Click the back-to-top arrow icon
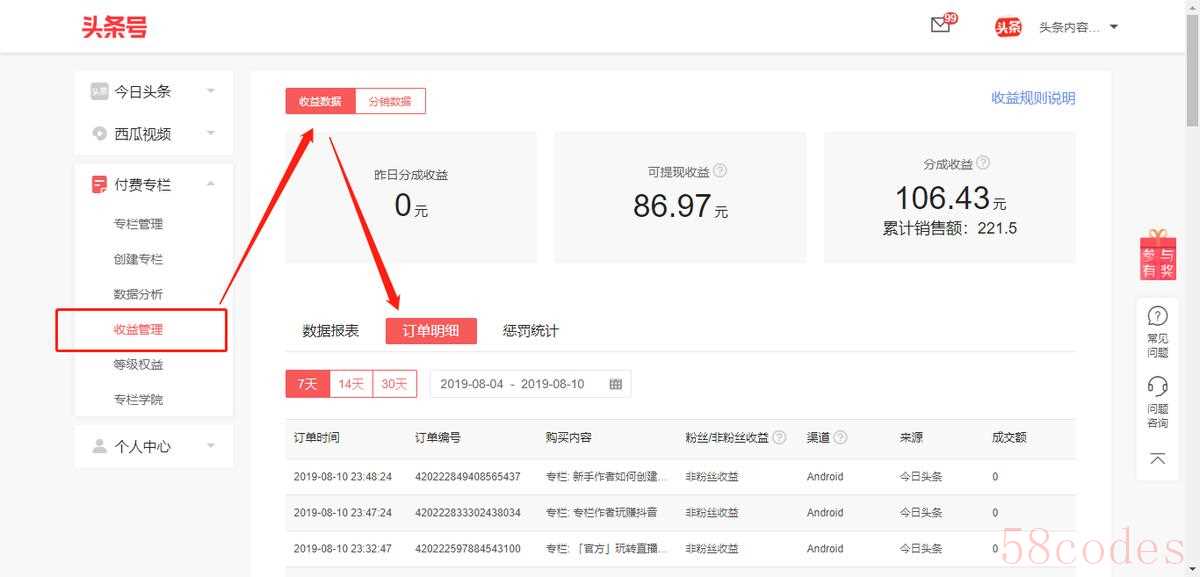Viewport: 1200px width, 577px height. coord(1157,458)
